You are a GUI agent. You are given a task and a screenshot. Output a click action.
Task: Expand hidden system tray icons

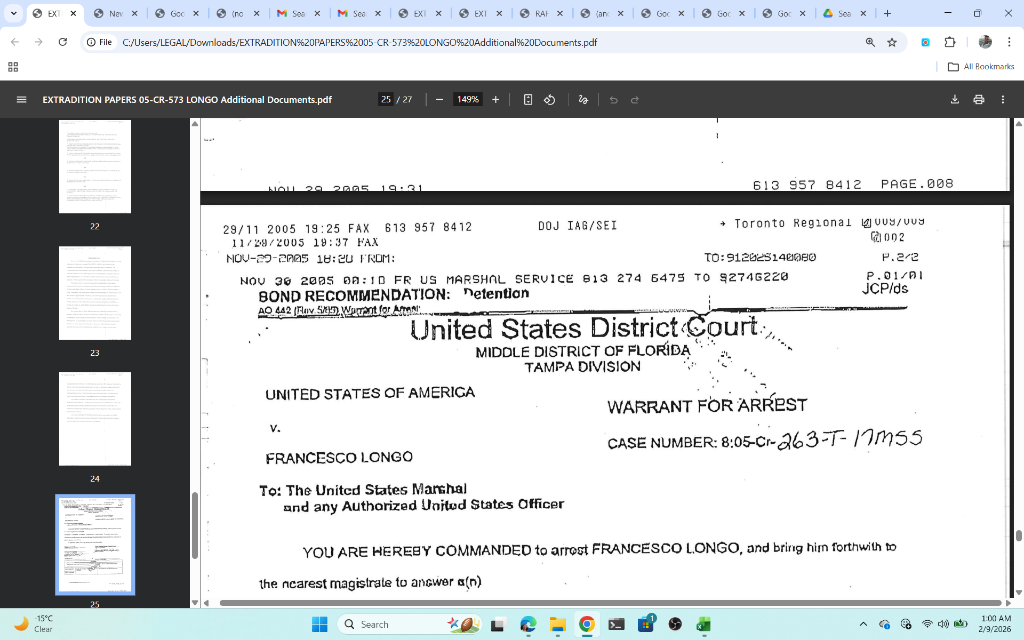(x=862, y=624)
